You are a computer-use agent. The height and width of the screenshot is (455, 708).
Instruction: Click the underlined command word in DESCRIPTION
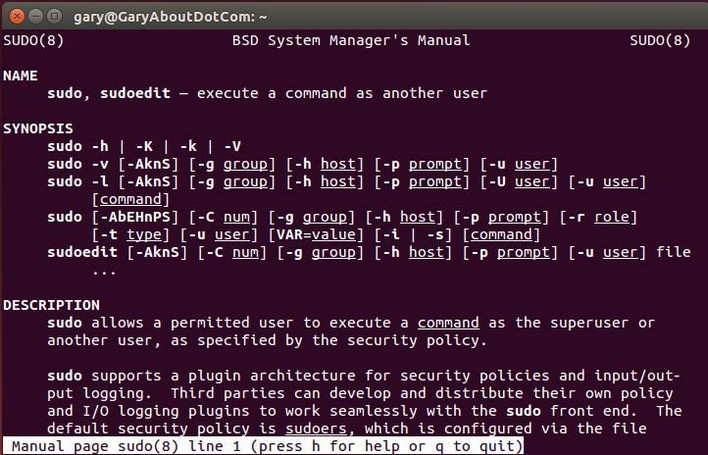tap(448, 323)
